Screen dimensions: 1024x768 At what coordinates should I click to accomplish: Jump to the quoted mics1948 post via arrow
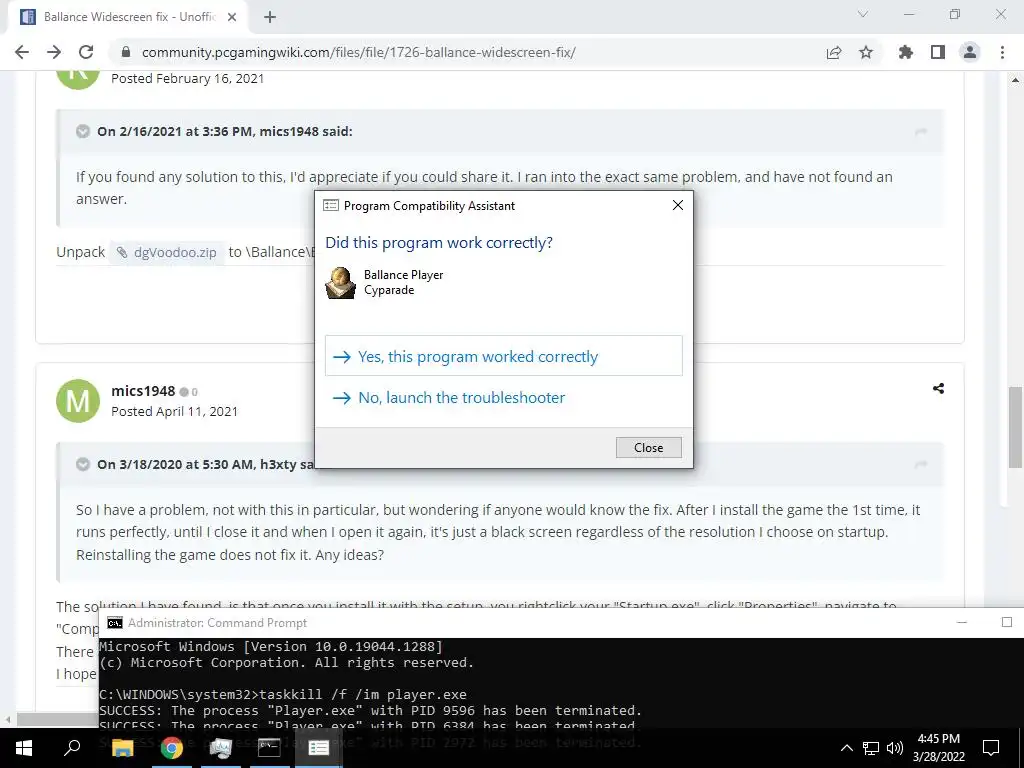click(921, 132)
